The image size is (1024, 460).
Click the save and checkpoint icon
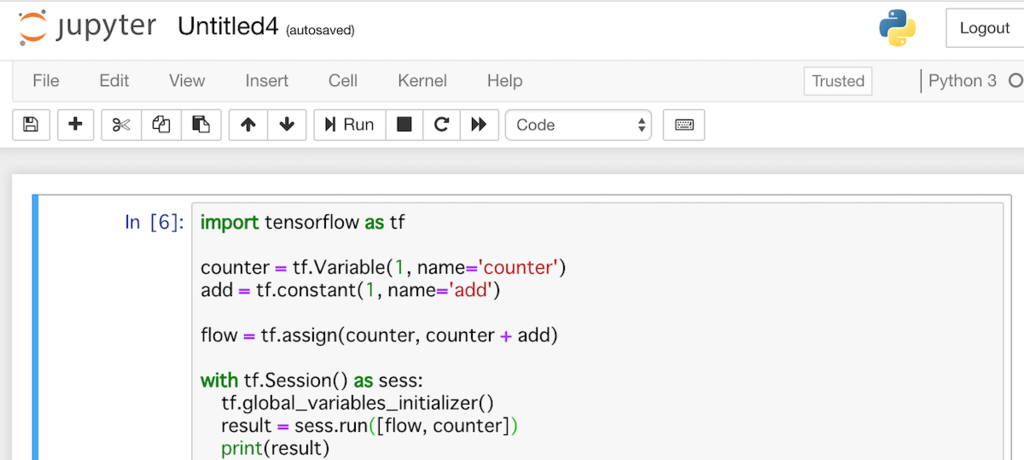(x=30, y=125)
